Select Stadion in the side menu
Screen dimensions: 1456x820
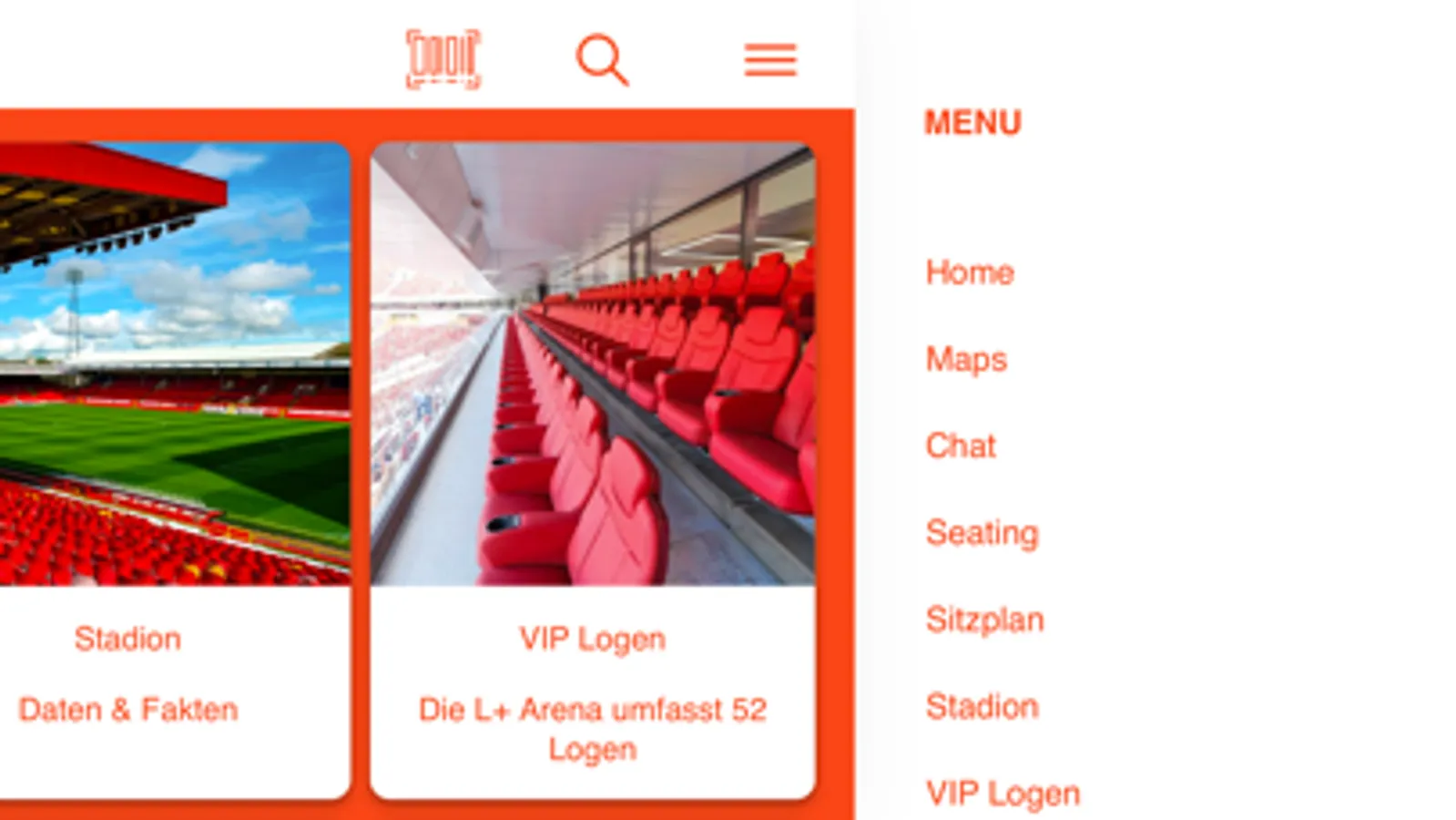click(x=982, y=706)
